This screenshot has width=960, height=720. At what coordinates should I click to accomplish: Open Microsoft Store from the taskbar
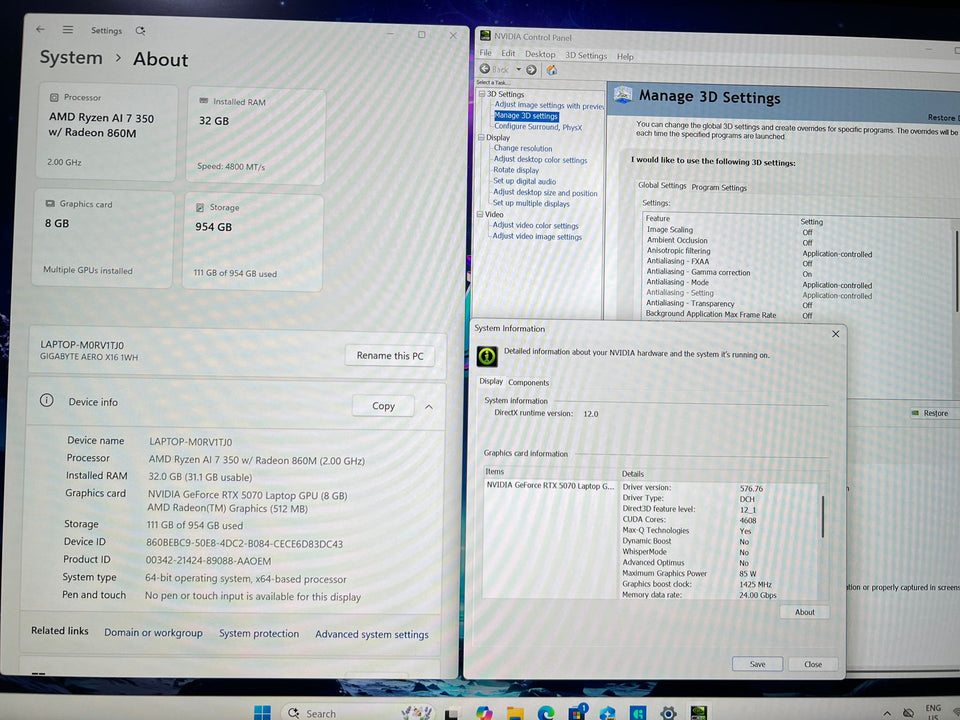coord(577,713)
